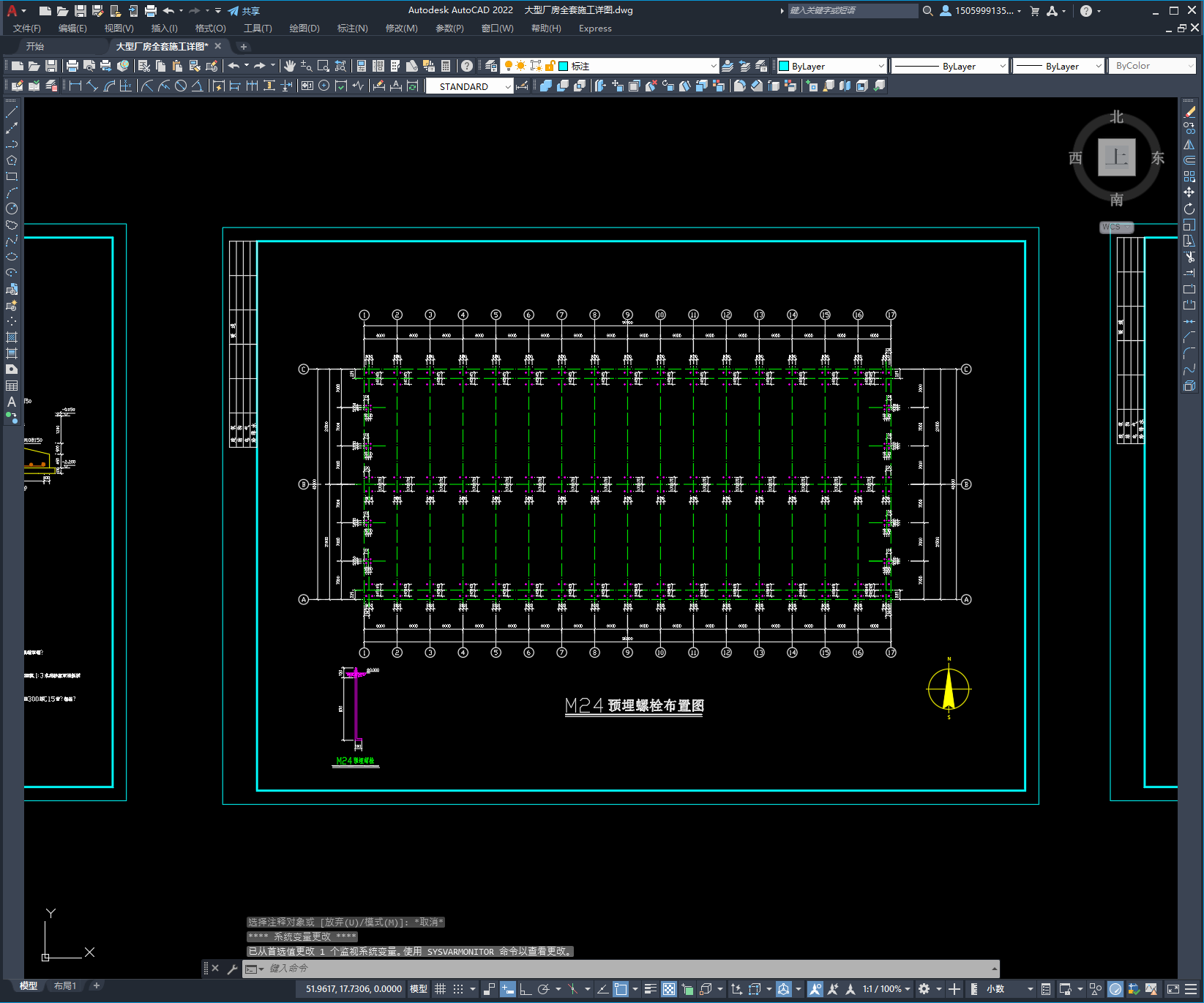Open annotation scale 1:1 / 100% dropdown
The image size is (1204, 1003).
coord(886,989)
